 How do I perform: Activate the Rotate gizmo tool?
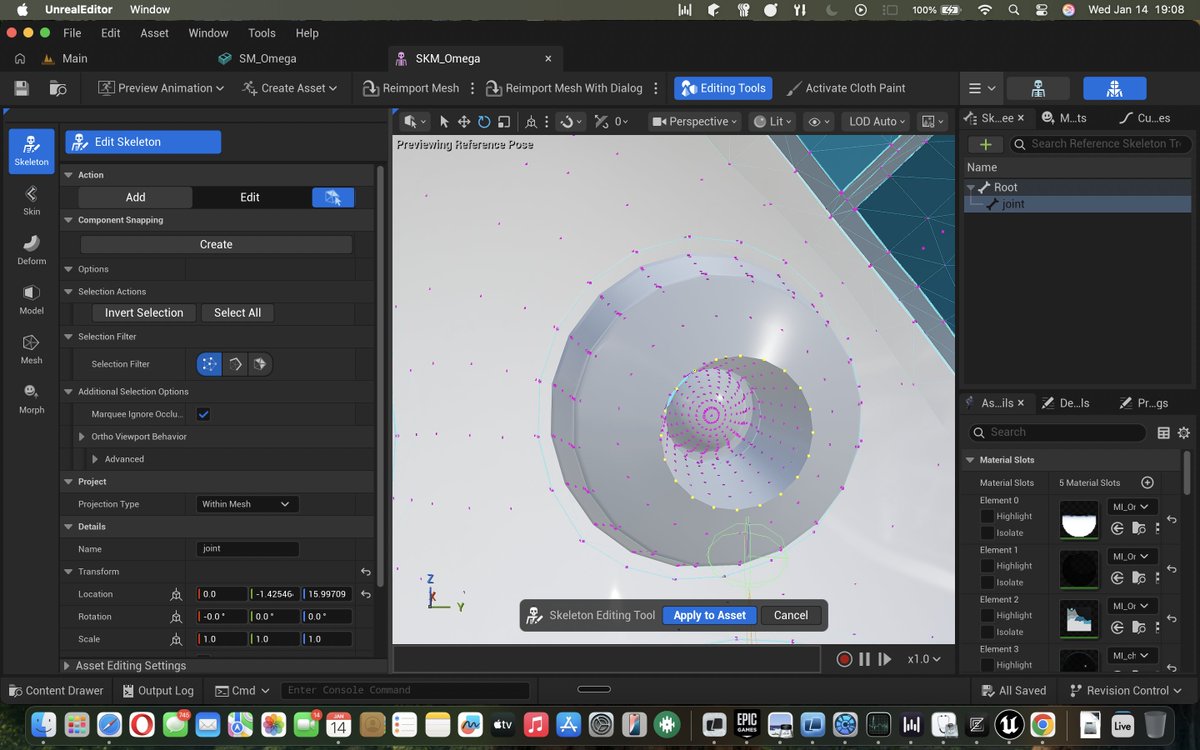pyautogui.click(x=484, y=121)
